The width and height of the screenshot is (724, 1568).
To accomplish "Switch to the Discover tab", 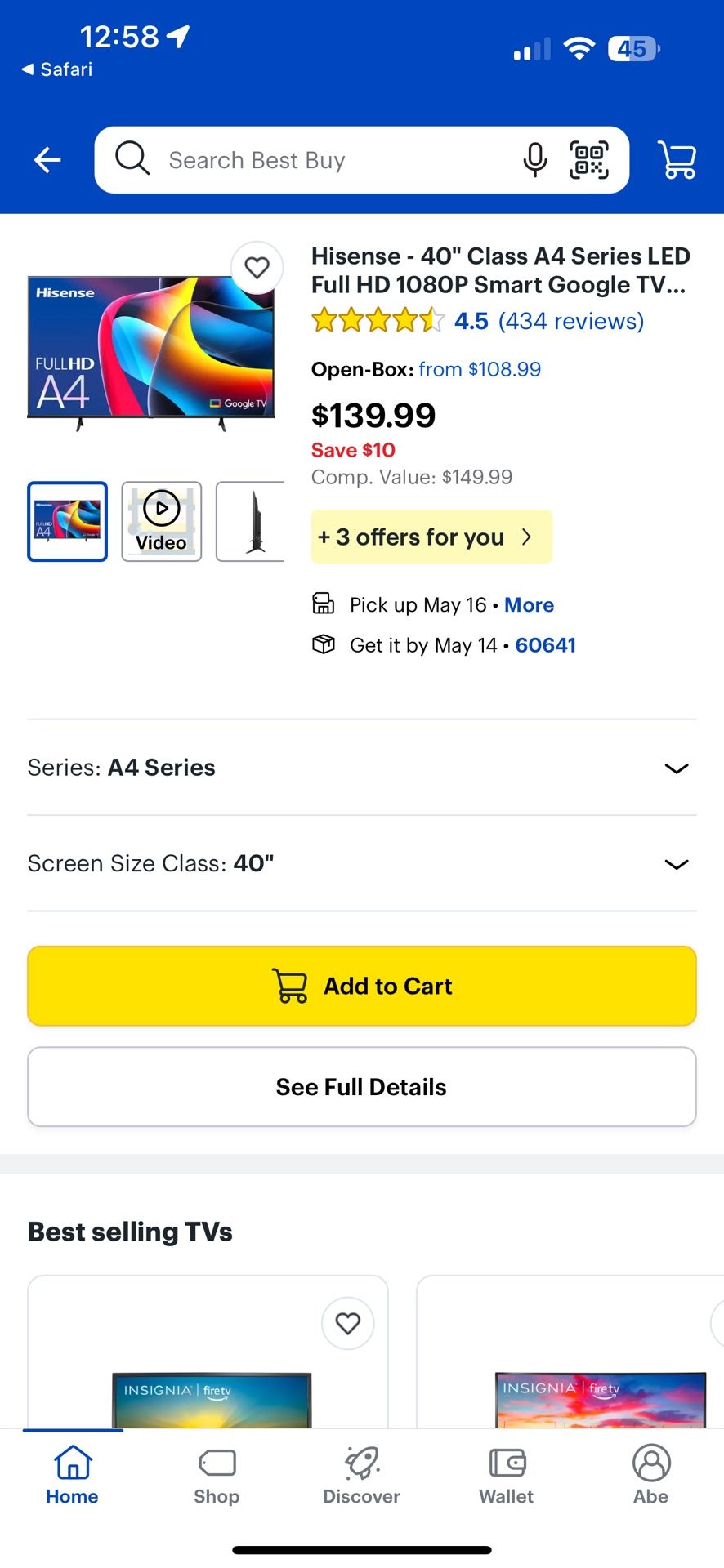I will click(361, 1475).
